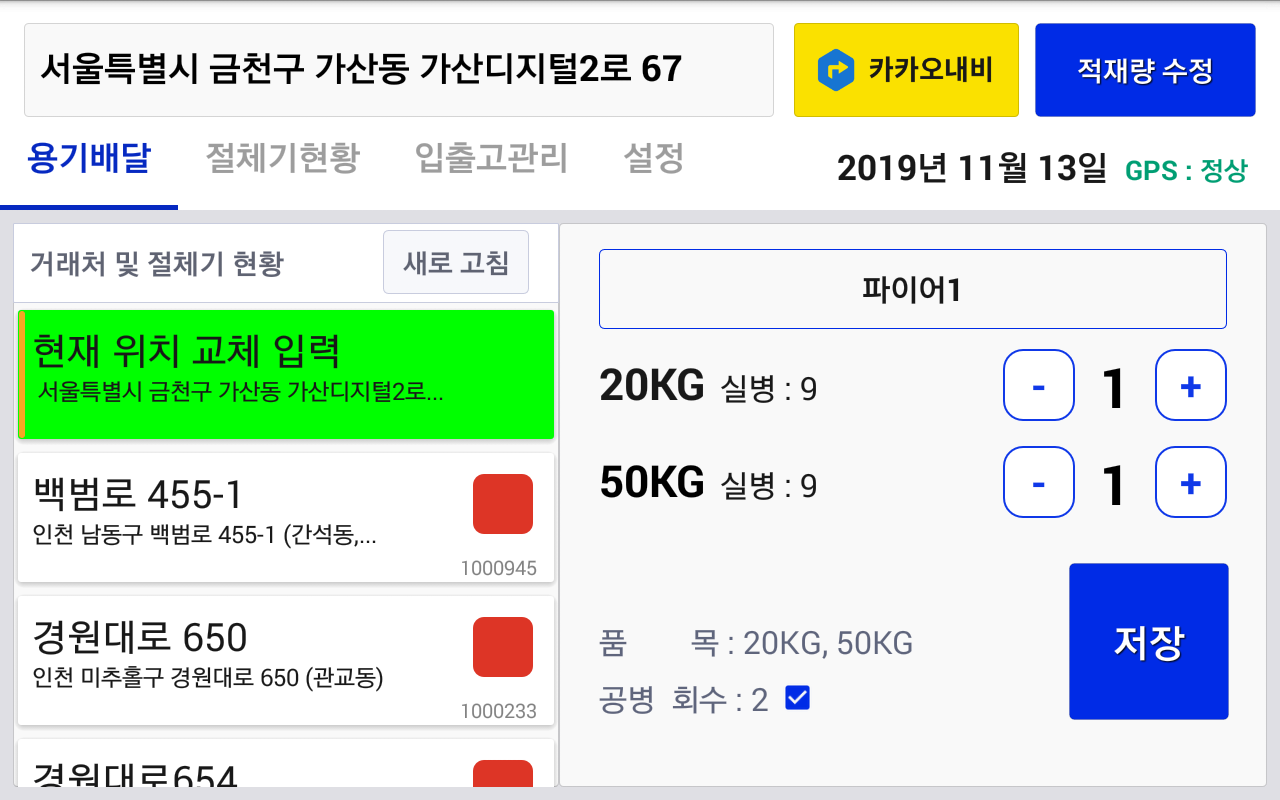Click red status square for 경원대로 650

503,647
